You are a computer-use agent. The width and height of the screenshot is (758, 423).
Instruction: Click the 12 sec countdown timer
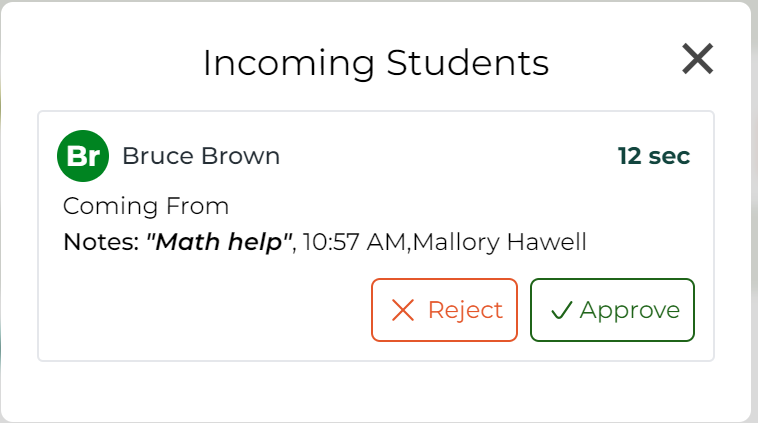point(654,156)
